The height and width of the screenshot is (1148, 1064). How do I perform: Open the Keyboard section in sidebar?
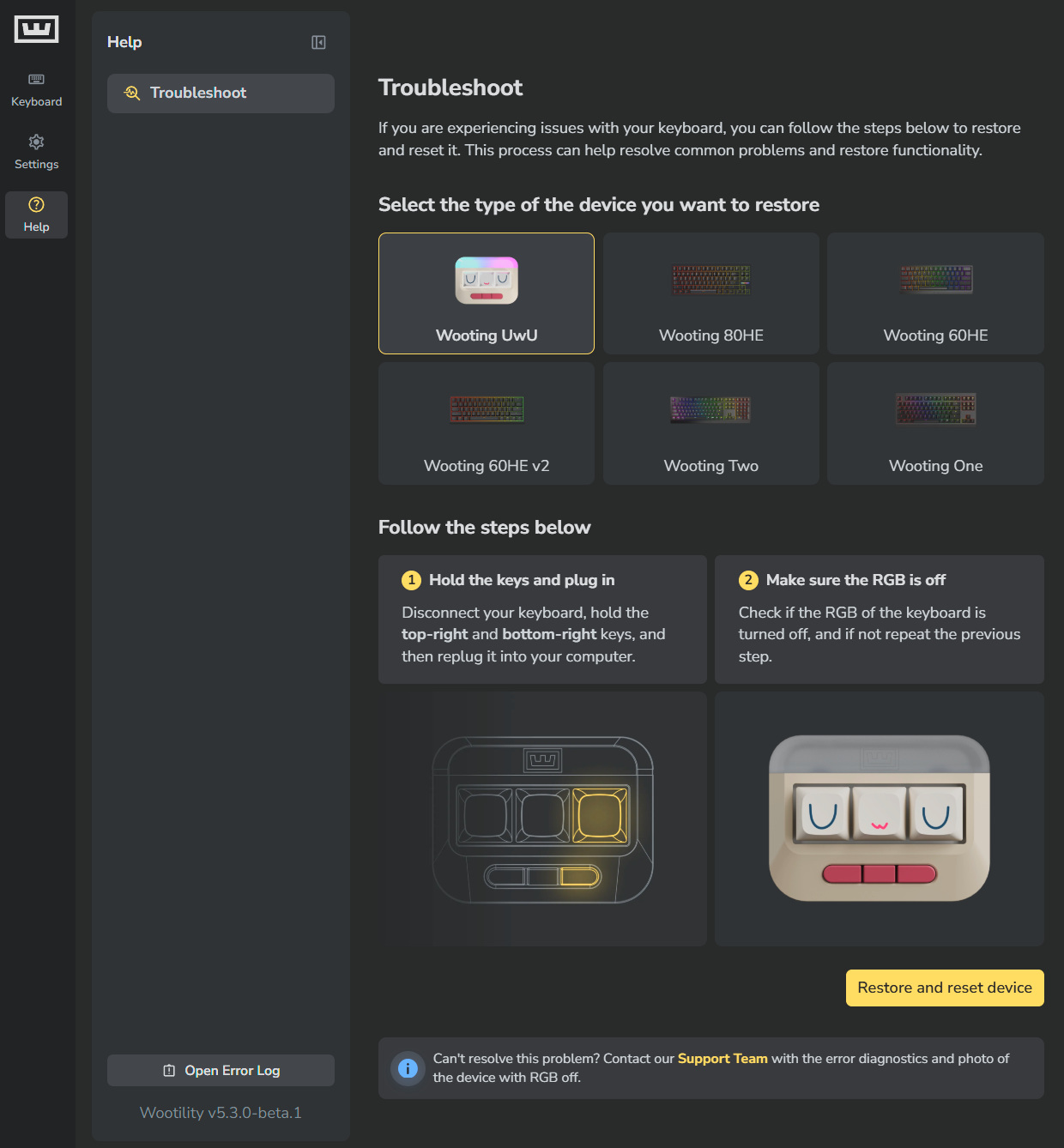[x=36, y=90]
